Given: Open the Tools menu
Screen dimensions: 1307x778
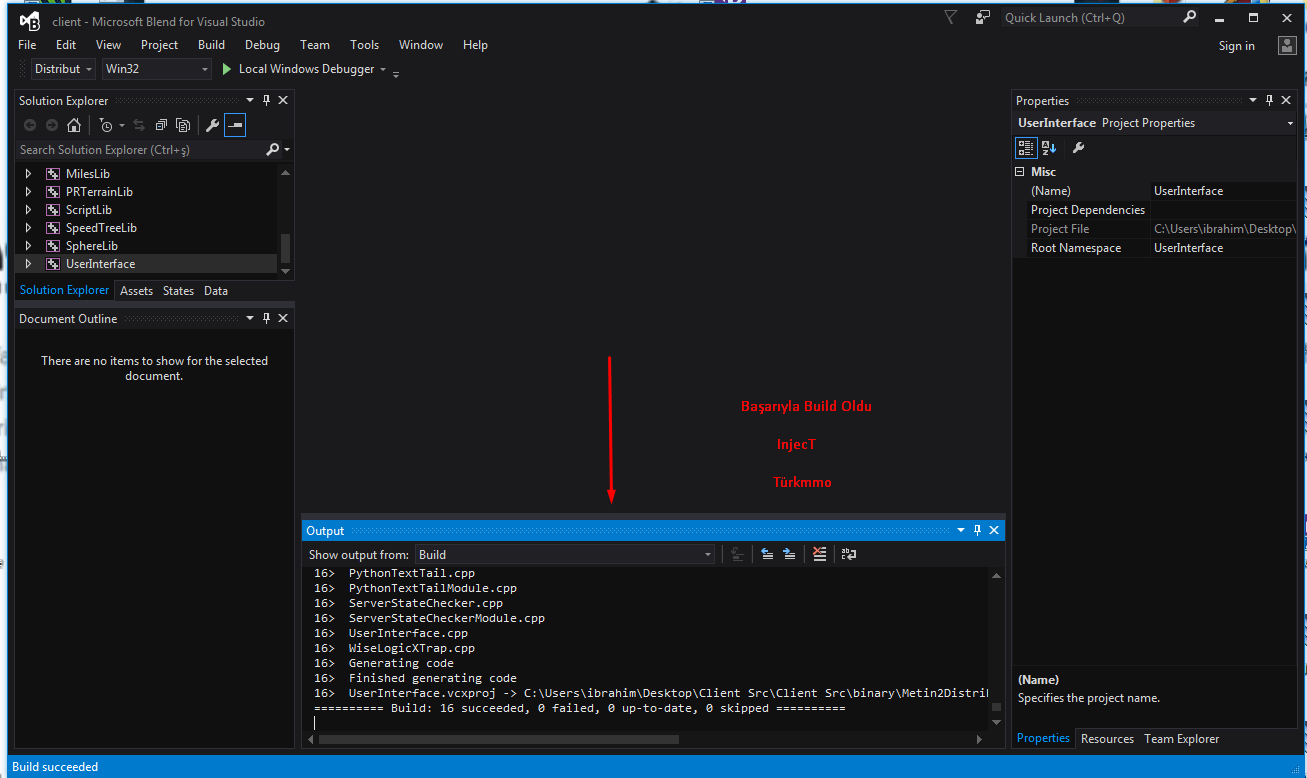Looking at the screenshot, I should 364,45.
